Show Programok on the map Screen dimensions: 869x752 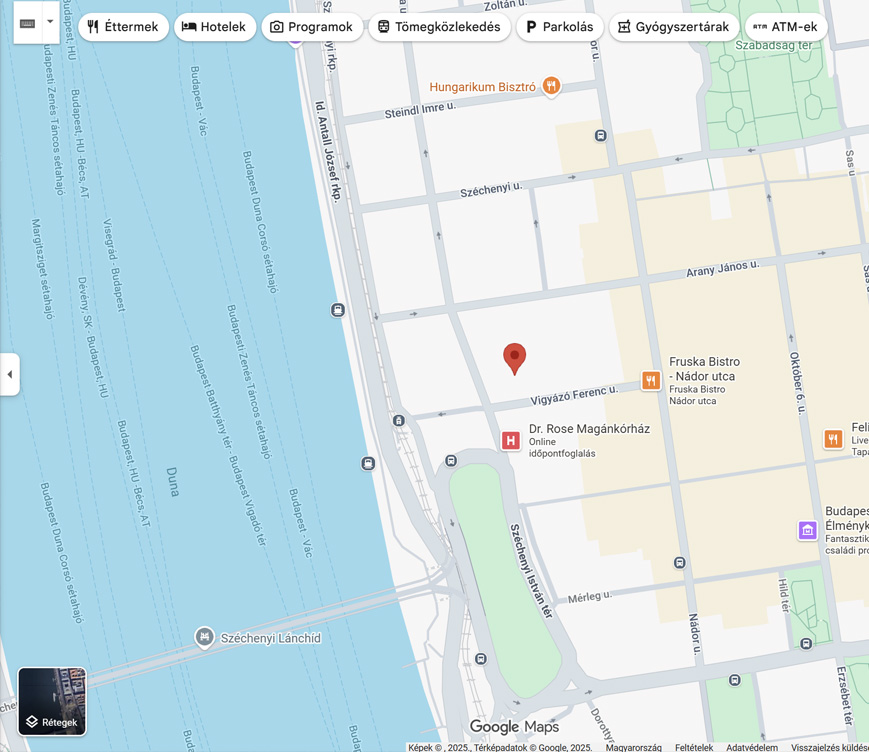[x=312, y=27]
